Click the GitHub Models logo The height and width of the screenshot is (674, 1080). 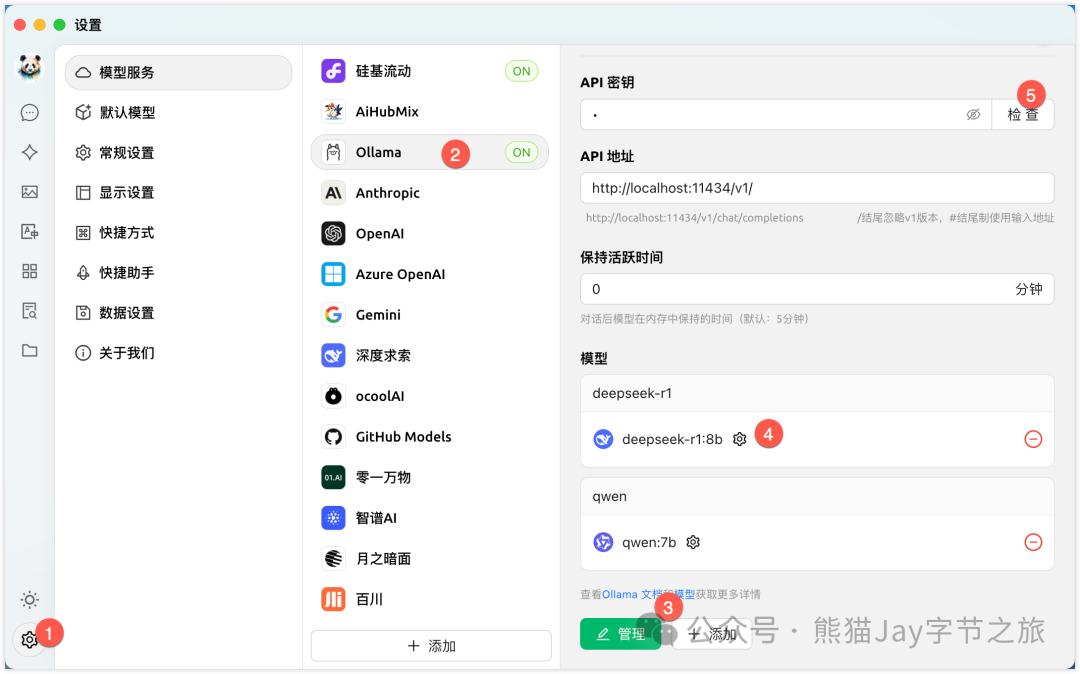coord(333,436)
